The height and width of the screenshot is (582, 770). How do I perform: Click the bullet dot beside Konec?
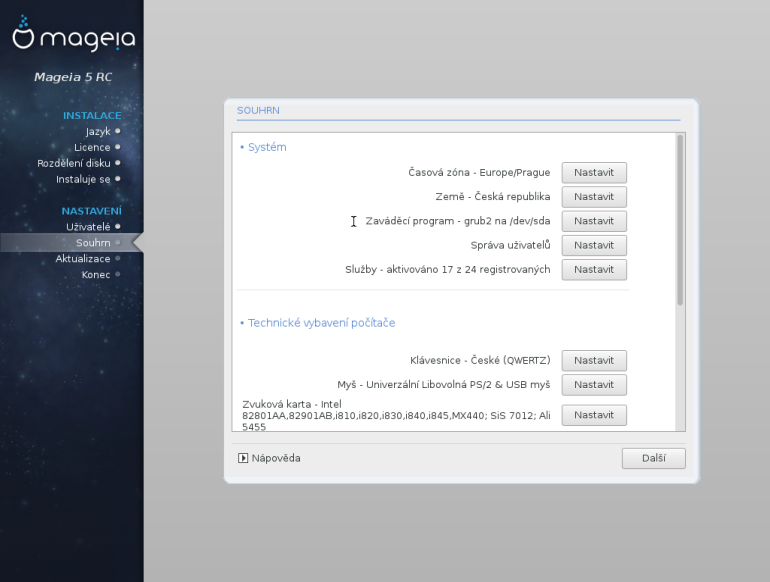click(118, 274)
